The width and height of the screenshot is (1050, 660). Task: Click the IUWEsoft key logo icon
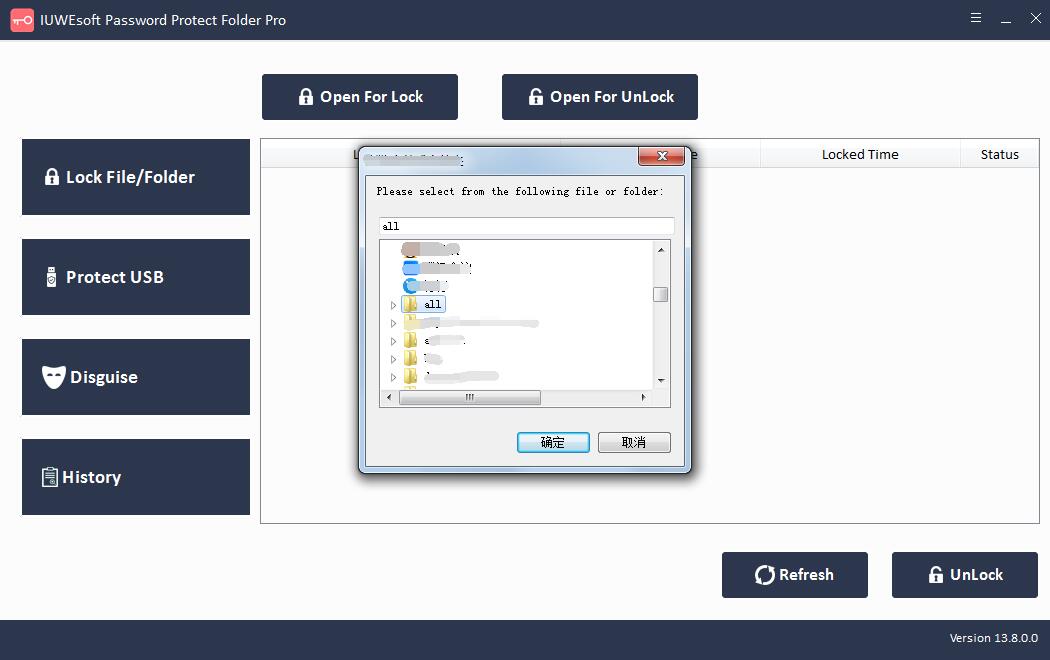click(x=22, y=20)
